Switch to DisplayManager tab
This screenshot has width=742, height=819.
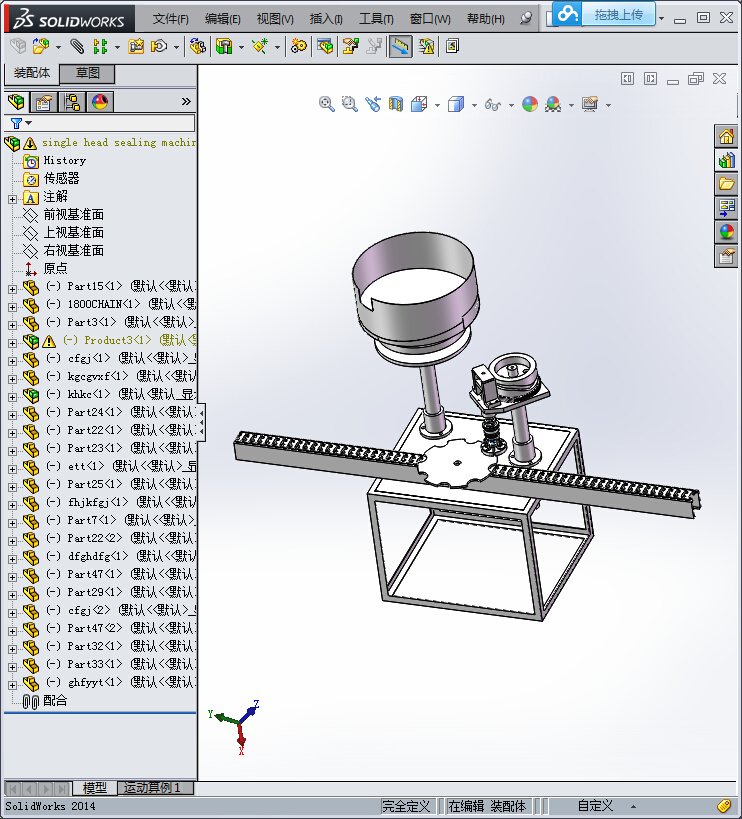(x=100, y=102)
